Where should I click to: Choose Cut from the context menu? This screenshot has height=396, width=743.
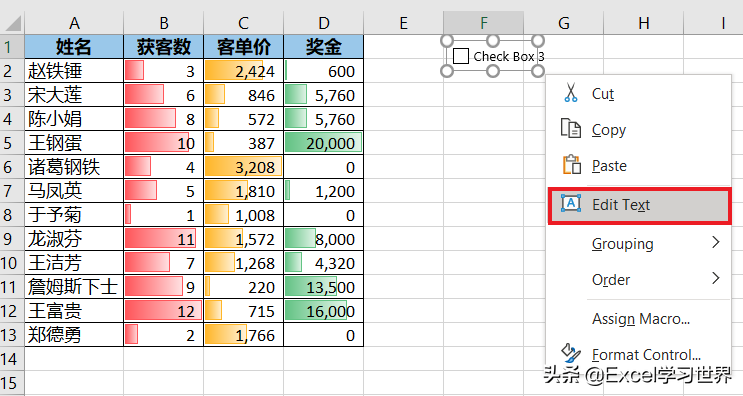(x=638, y=93)
